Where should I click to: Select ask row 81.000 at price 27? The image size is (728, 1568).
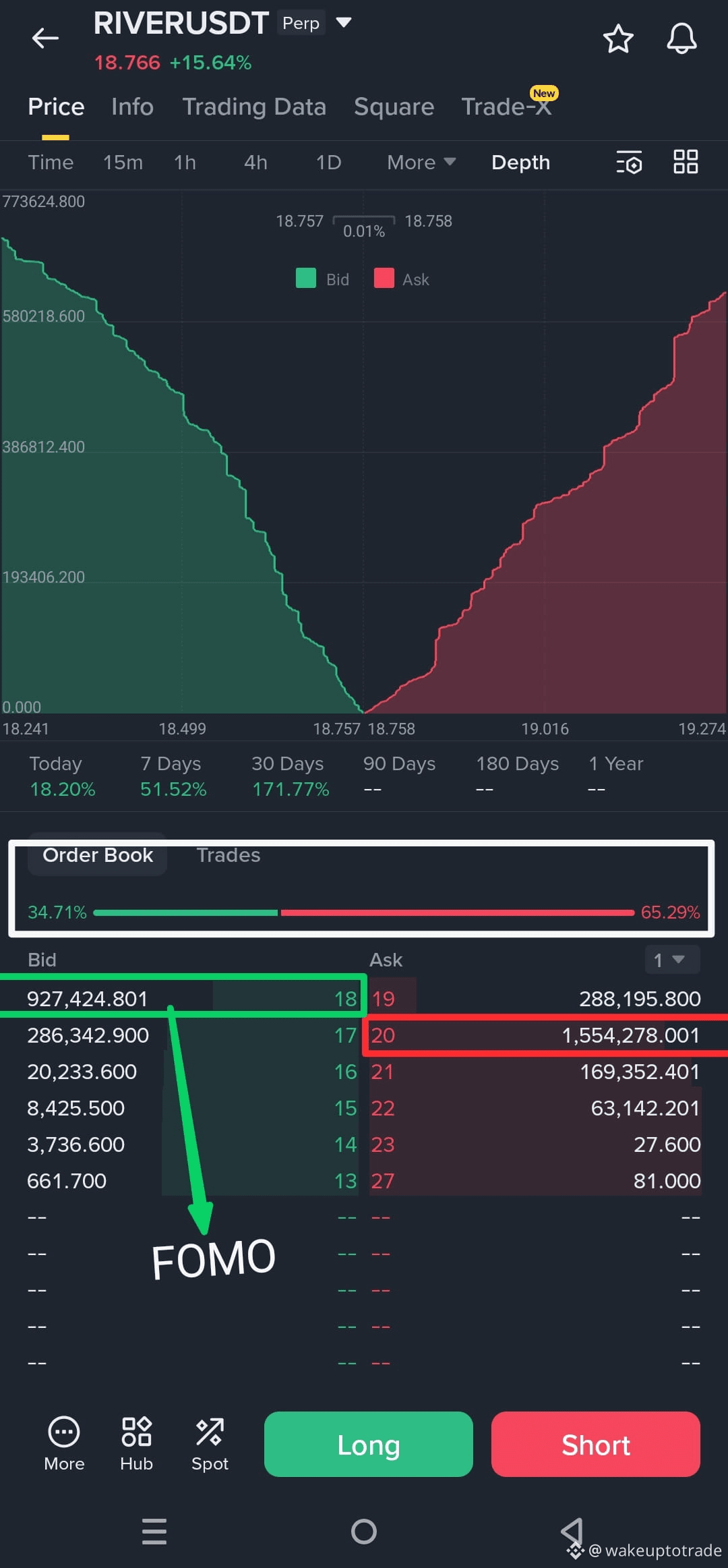[x=535, y=1180]
